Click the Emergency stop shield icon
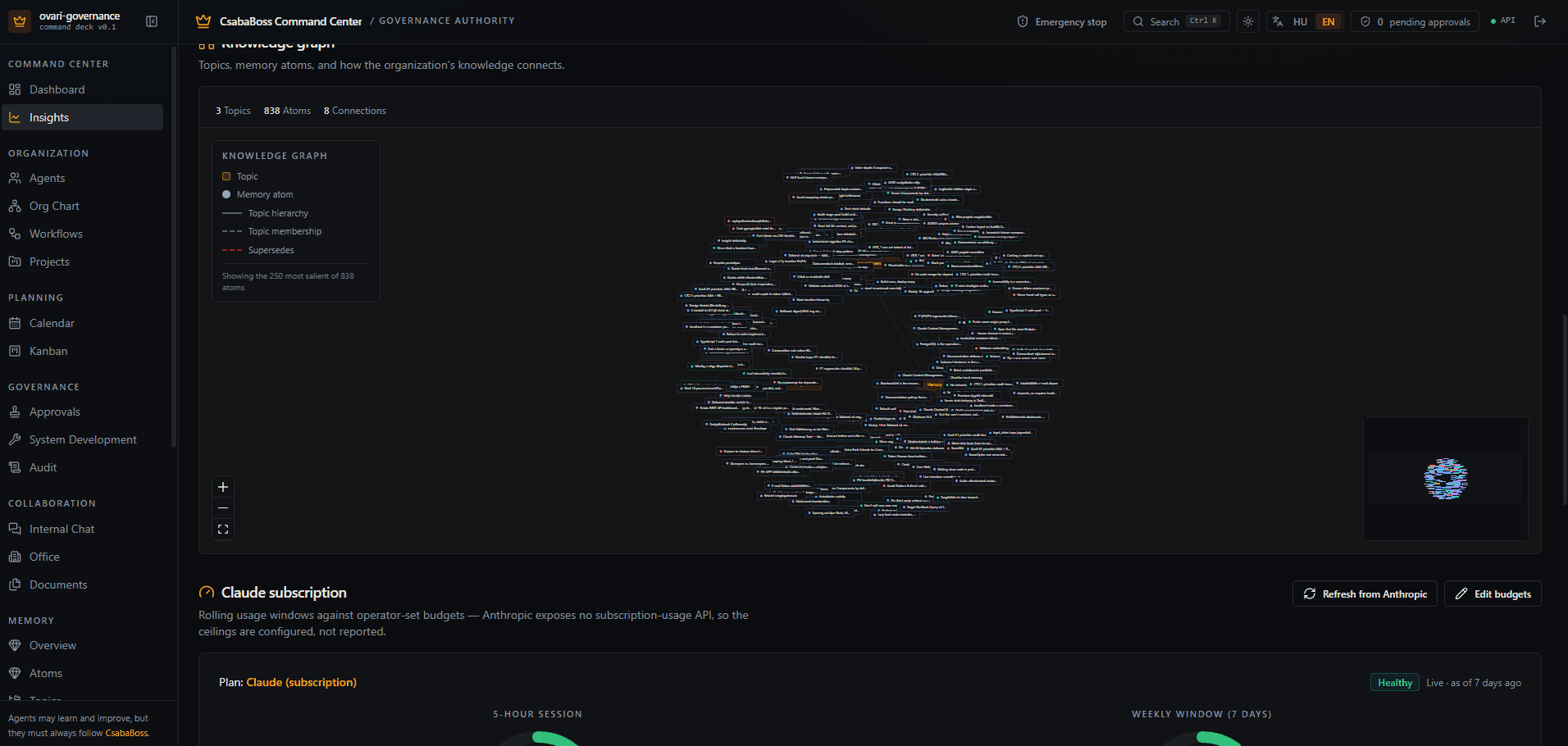This screenshot has width=1568, height=746. click(1023, 21)
